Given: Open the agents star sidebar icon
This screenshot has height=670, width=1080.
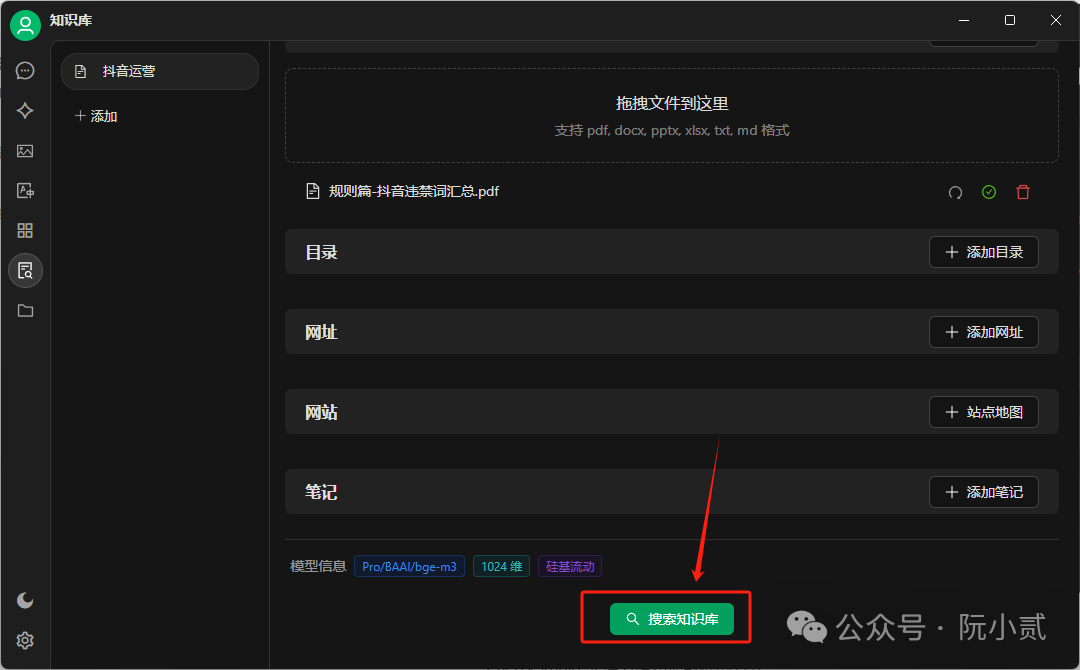Looking at the screenshot, I should point(25,111).
